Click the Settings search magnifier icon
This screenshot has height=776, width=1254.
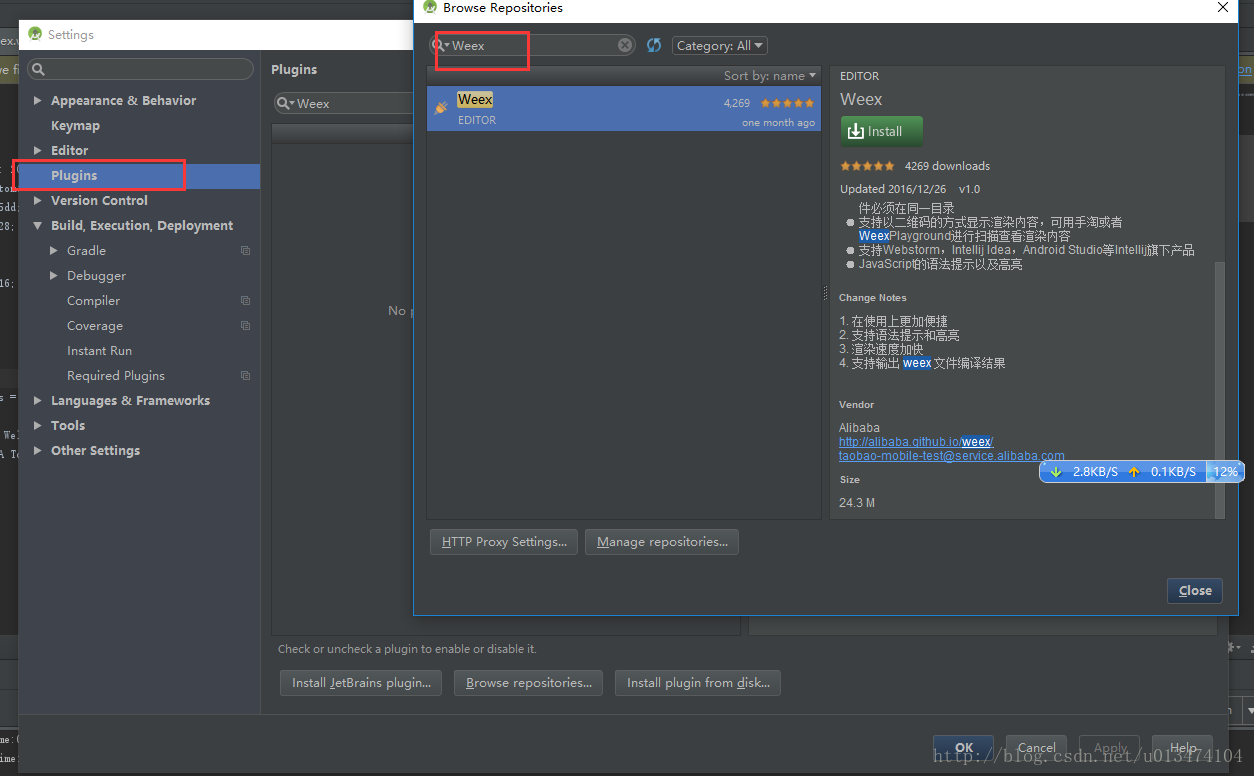[x=39, y=69]
